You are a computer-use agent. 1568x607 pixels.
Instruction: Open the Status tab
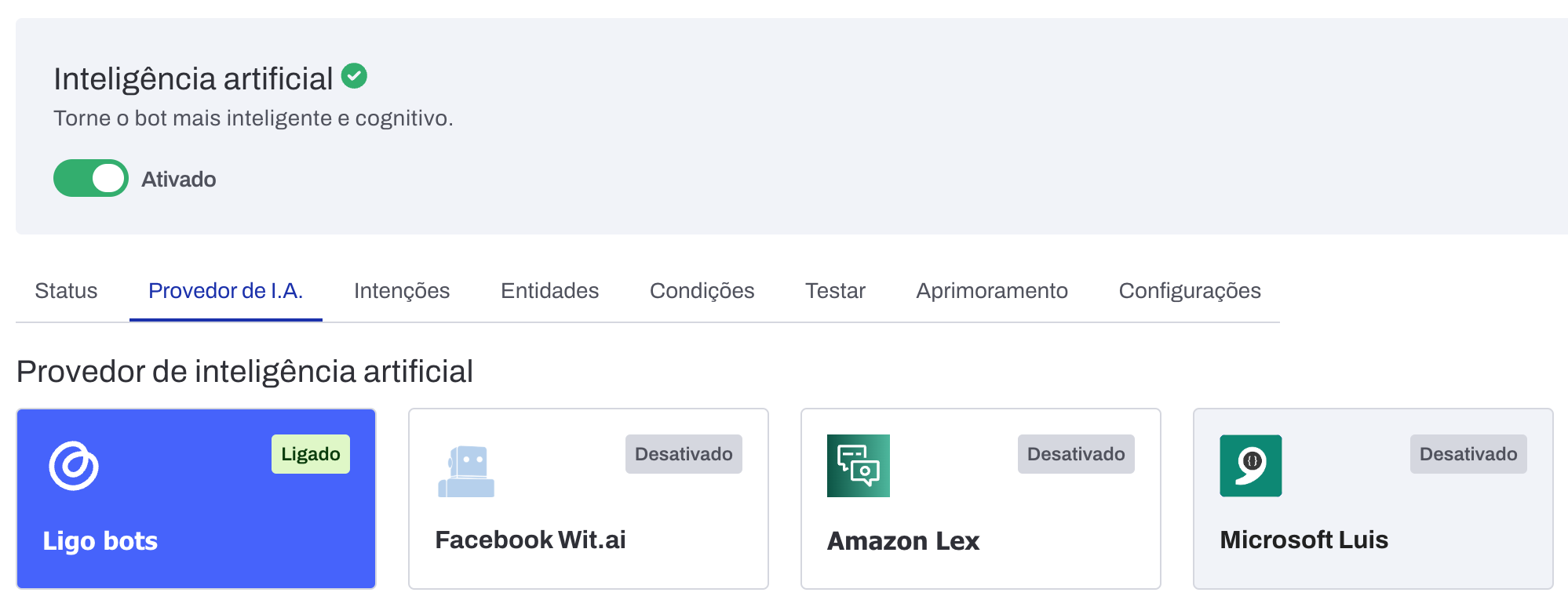[66, 291]
